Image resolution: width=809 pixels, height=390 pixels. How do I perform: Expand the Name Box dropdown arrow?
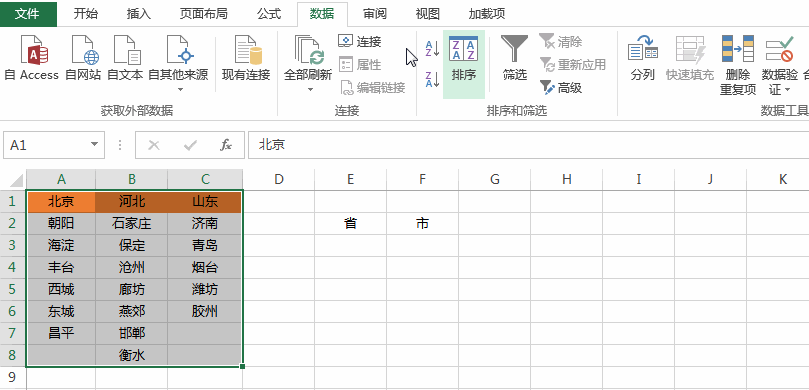click(x=94, y=145)
